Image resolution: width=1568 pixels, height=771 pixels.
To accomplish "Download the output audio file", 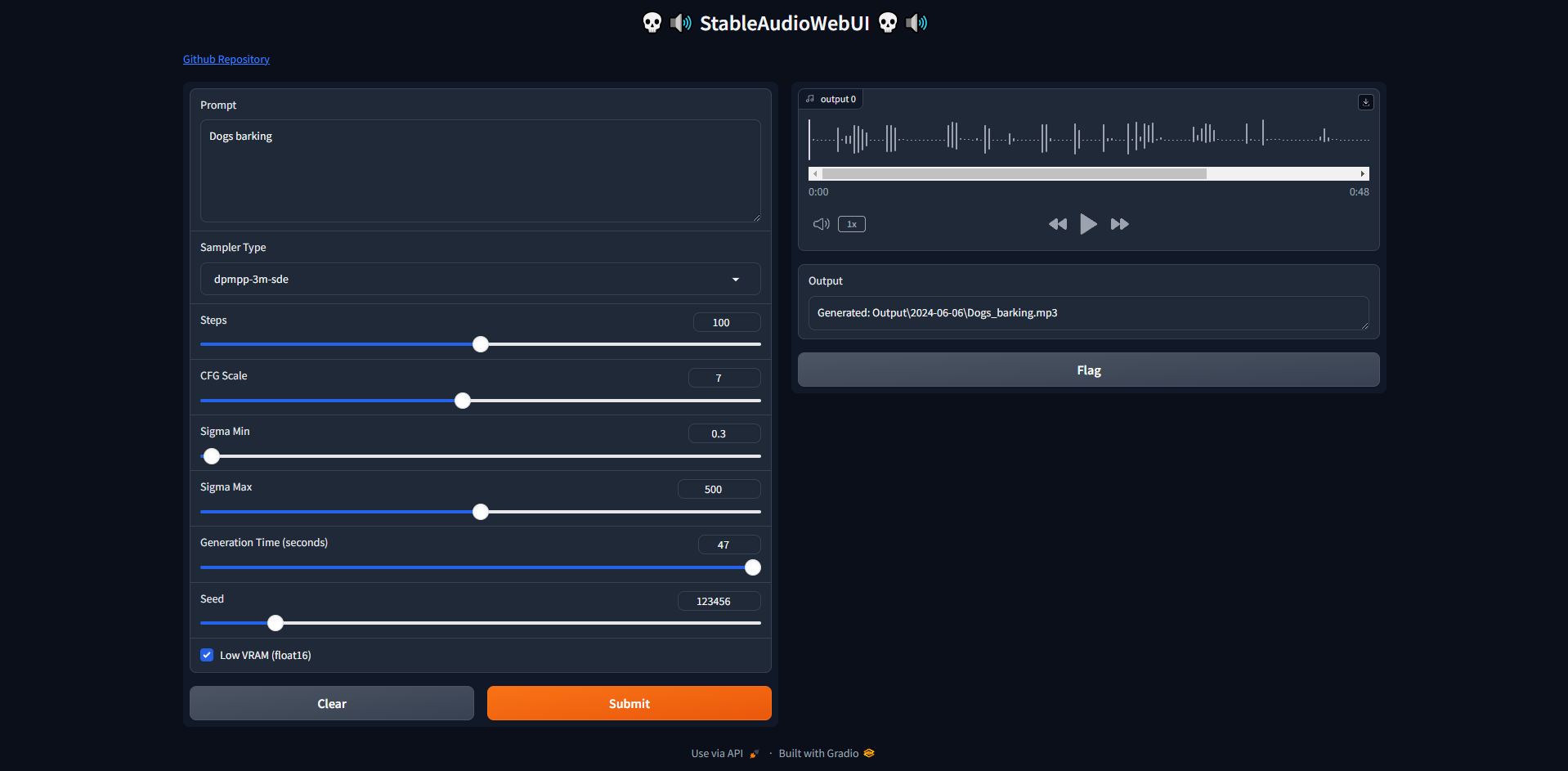I will tap(1365, 102).
